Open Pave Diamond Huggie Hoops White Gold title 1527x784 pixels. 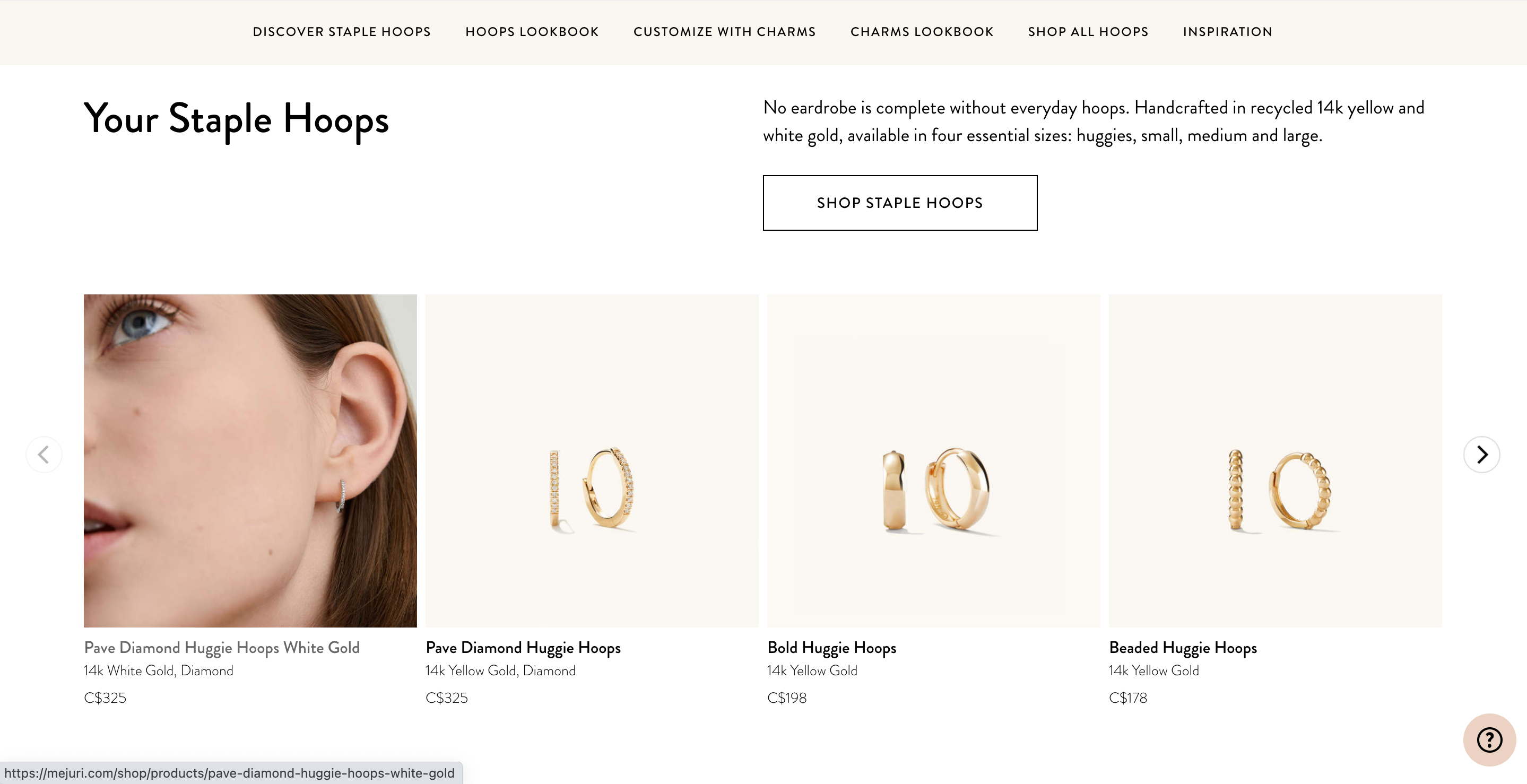222,648
